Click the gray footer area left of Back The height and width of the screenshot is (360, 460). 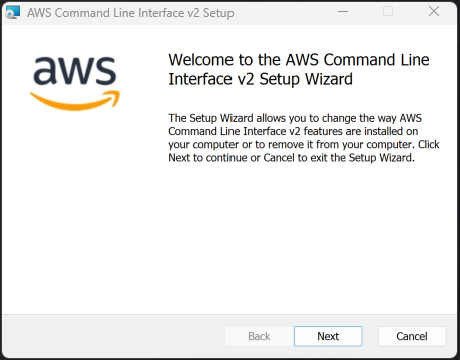[x=113, y=336]
